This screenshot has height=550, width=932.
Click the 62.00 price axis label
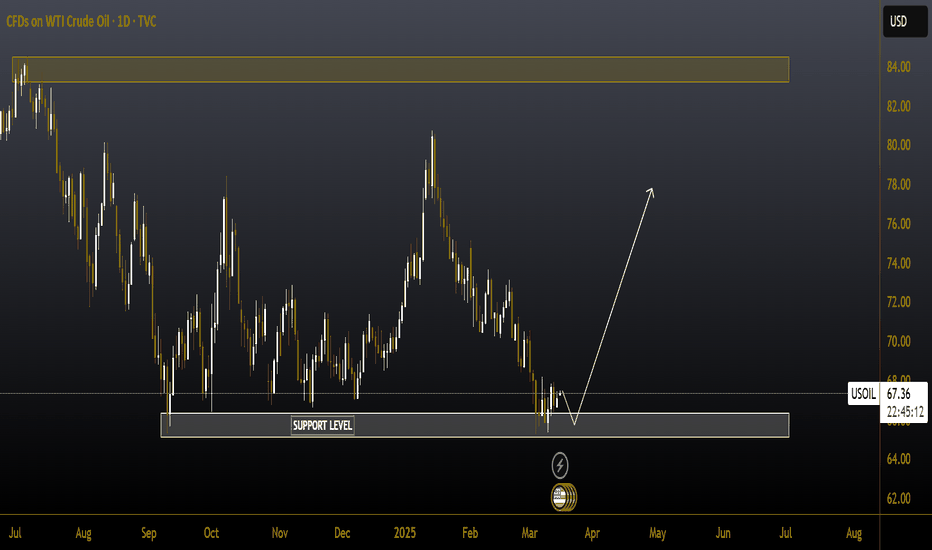(898, 498)
